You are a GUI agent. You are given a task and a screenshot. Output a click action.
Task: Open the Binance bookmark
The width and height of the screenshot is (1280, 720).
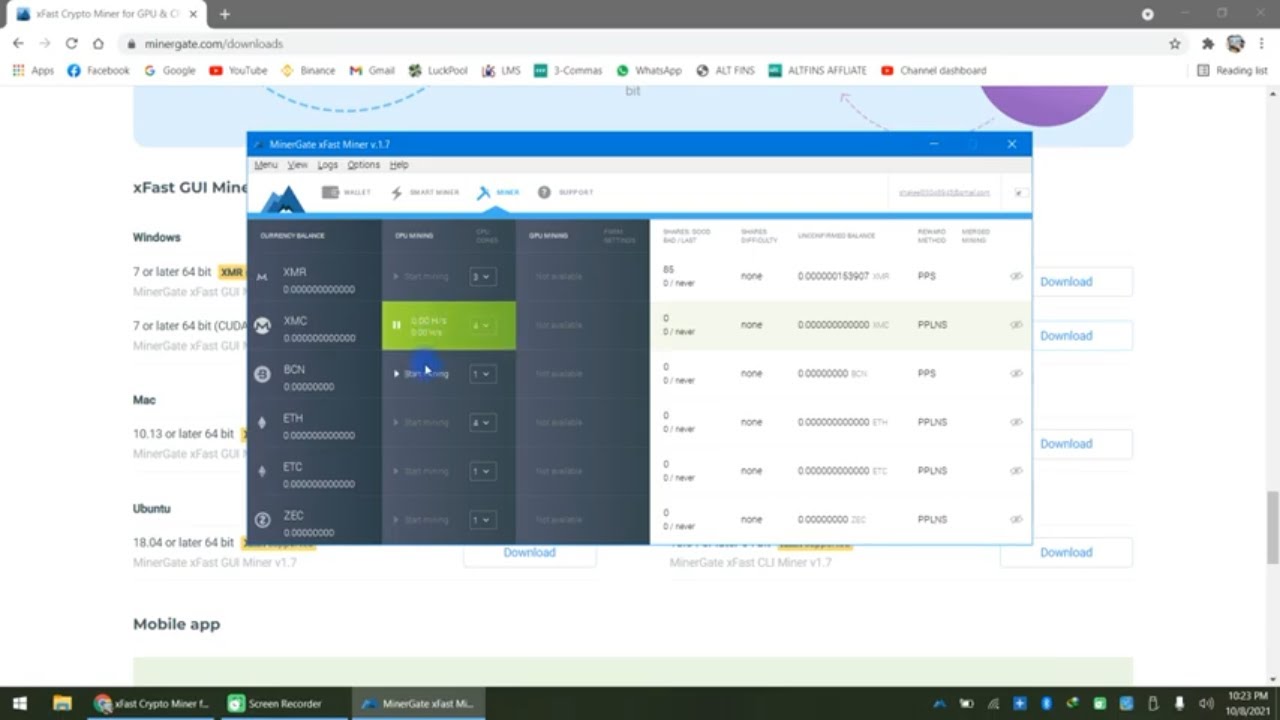(308, 71)
